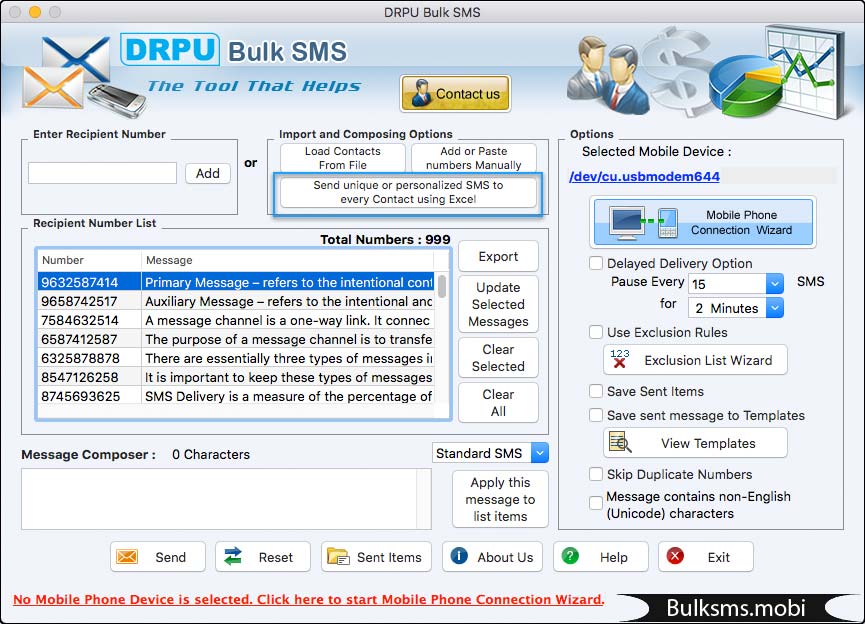Image resolution: width=865 pixels, height=624 pixels.
Task: Expand the Standard SMS type dropdown
Action: coord(540,453)
